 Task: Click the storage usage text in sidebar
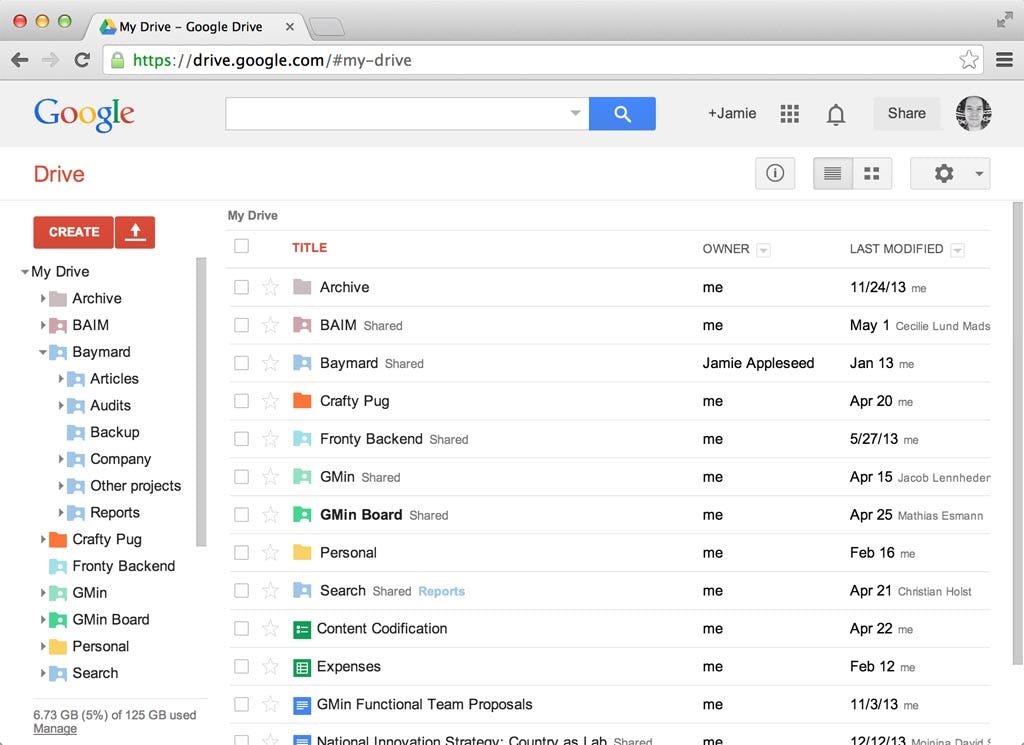(x=114, y=715)
